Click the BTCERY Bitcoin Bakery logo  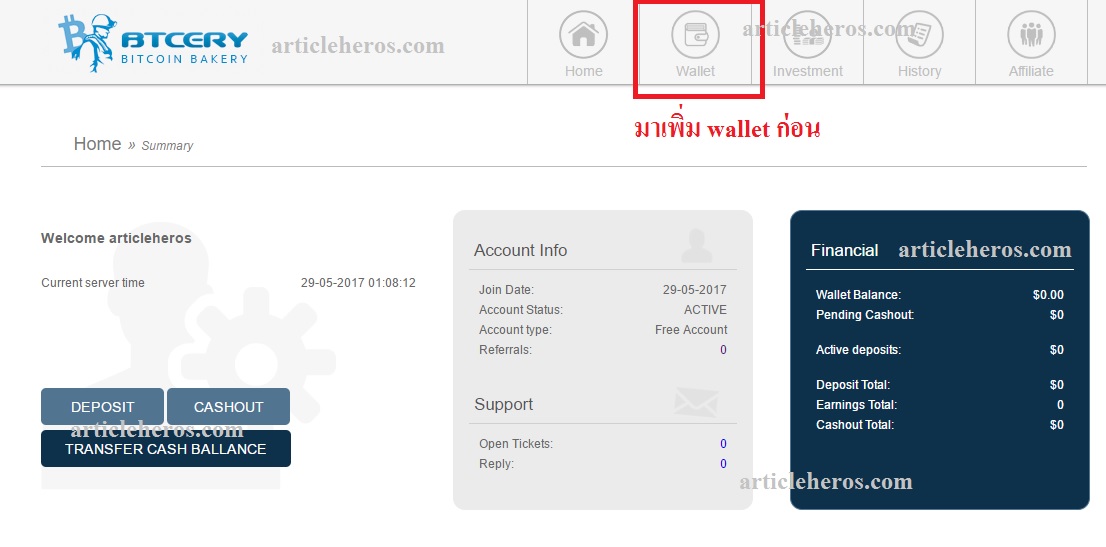coord(153,43)
